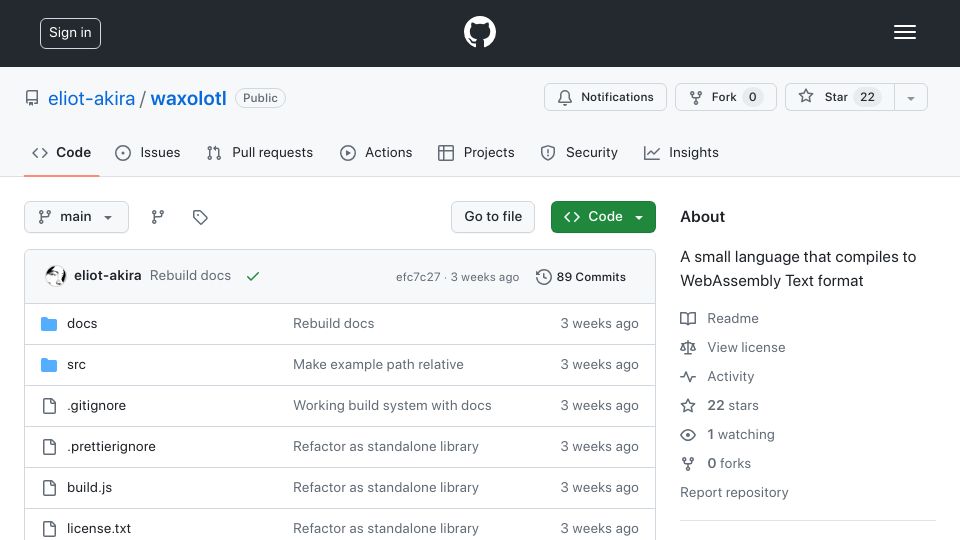Viewport: 960px width, 540px height.
Task: Open the .gitignore file
Action: tap(96, 405)
